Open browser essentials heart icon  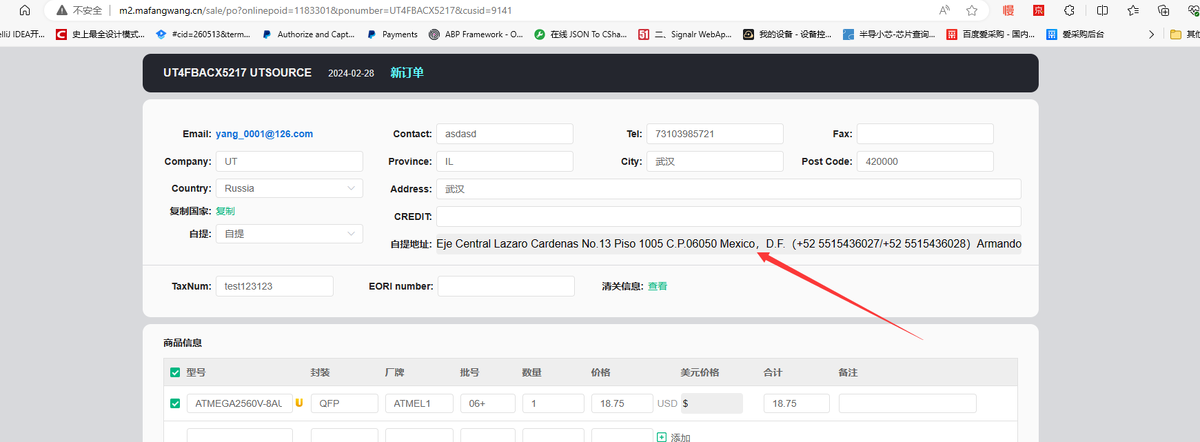coord(1192,10)
